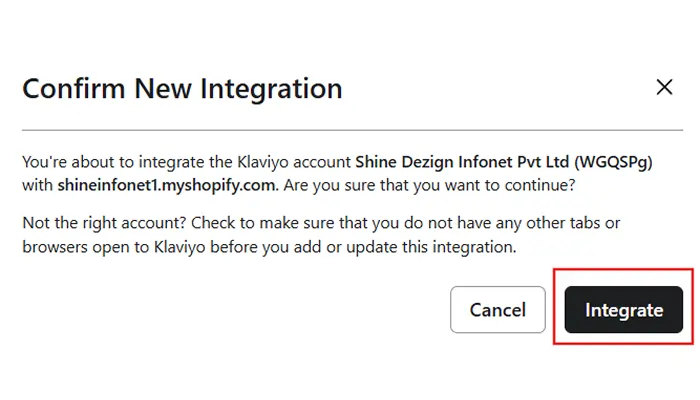This screenshot has height=400, width=700.
Task: Confirm the Shopify integration with Integrate
Action: (x=624, y=310)
